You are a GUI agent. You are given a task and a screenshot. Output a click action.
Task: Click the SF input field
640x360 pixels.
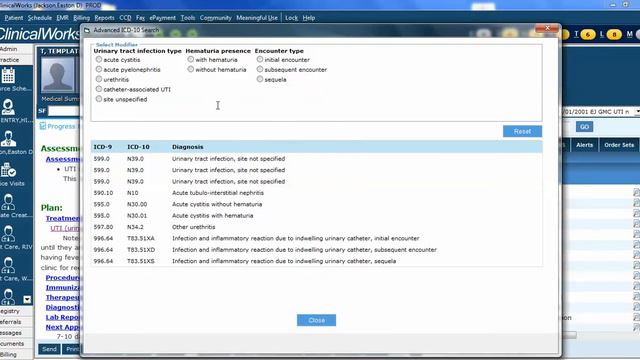point(64,111)
